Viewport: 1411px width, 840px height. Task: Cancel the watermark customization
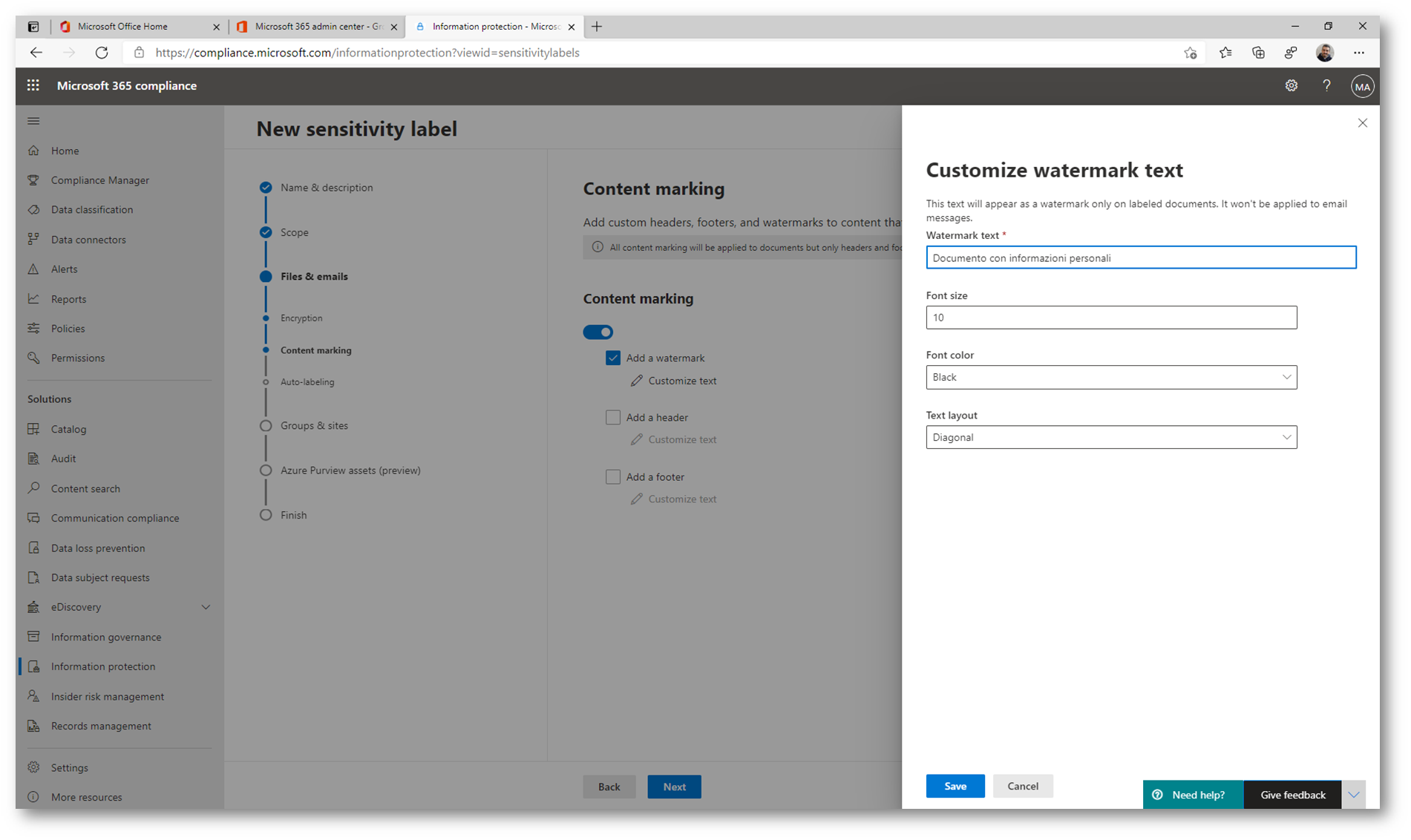pos(1022,786)
